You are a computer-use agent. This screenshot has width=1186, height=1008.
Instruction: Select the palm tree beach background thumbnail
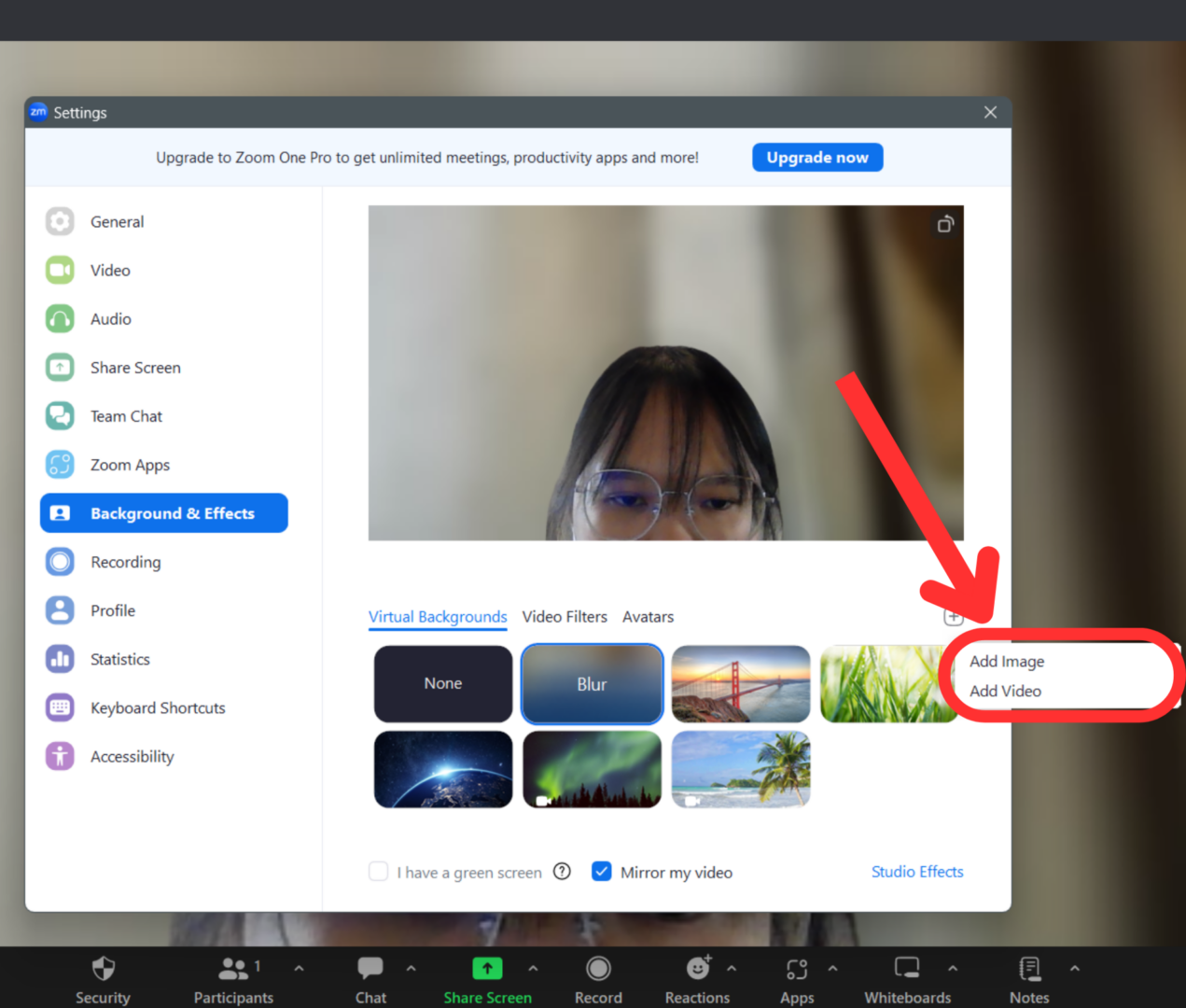740,769
